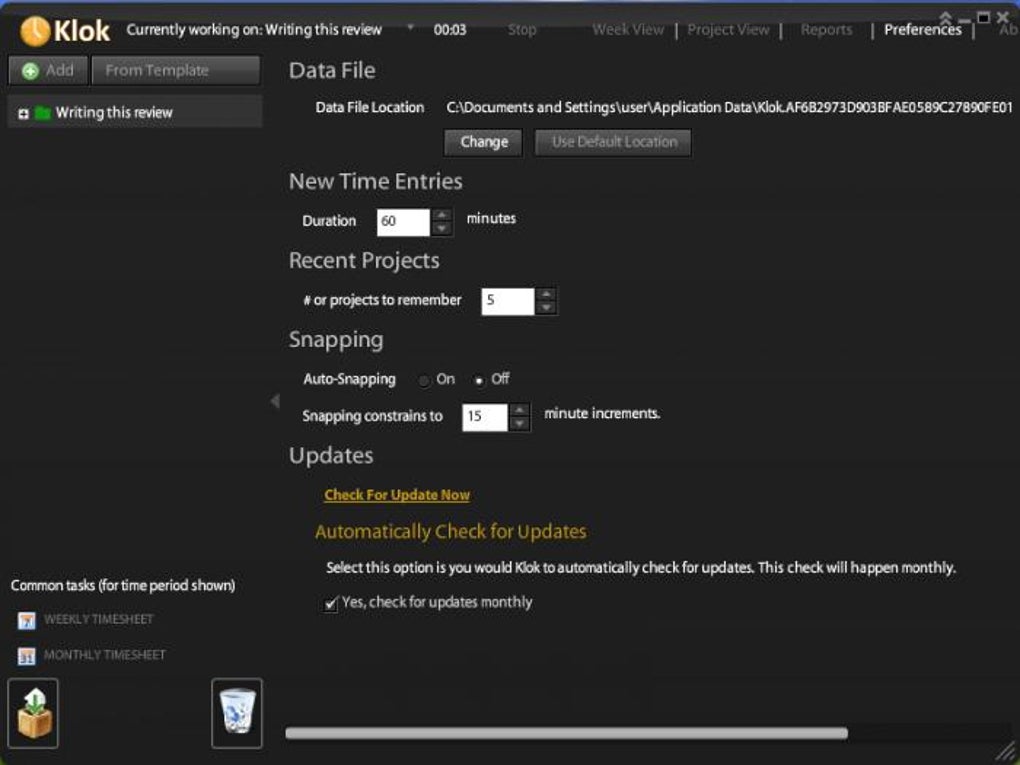Open the monthly timesheet calendar icon

point(27,656)
